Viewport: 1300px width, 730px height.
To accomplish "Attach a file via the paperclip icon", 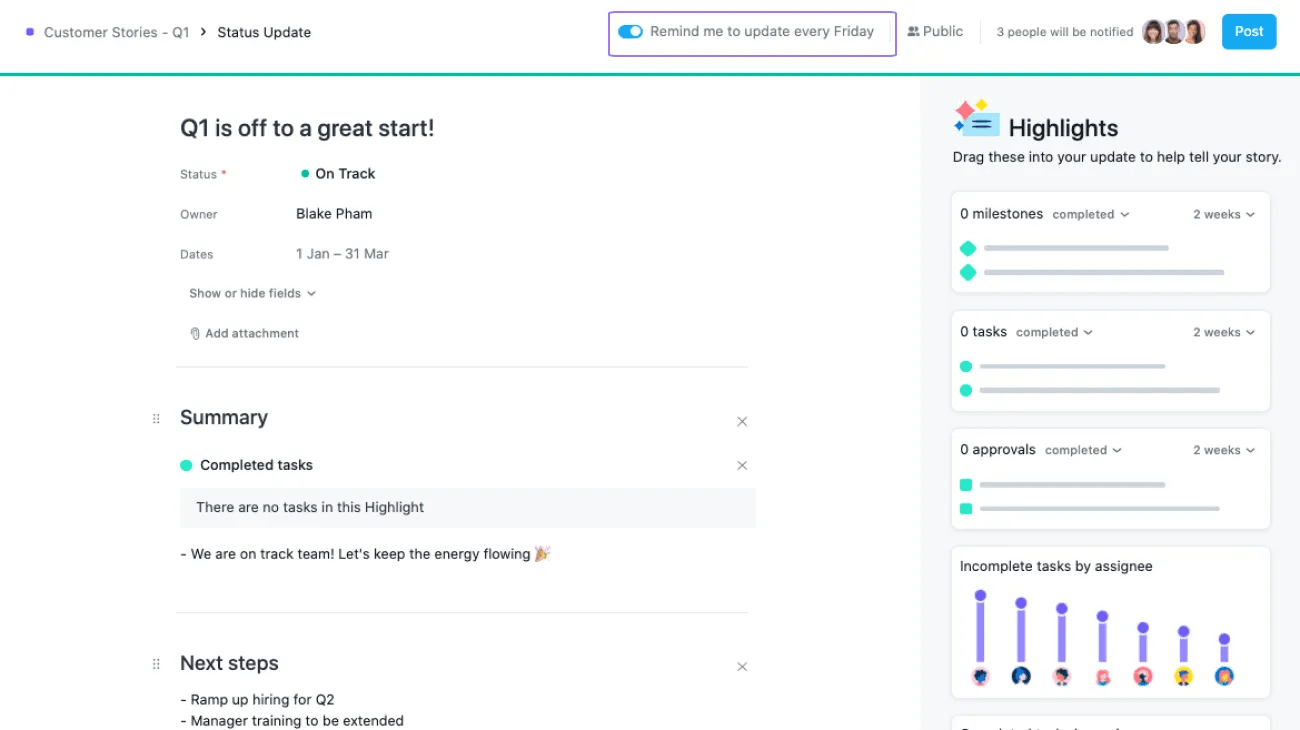I will point(195,333).
